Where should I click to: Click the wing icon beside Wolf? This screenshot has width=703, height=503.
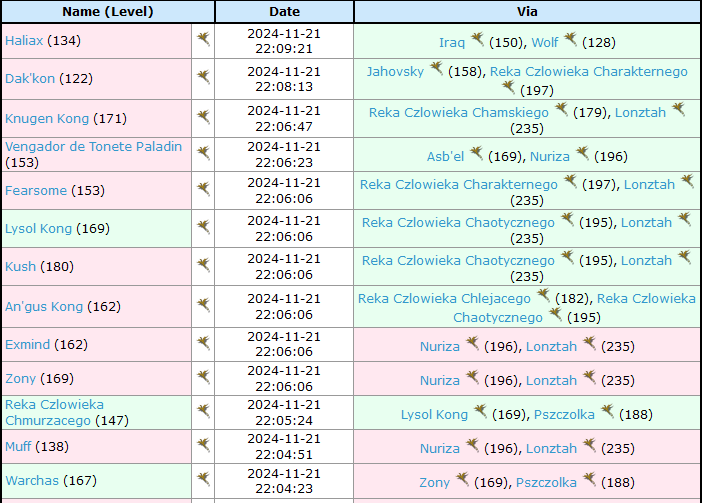coord(570,40)
